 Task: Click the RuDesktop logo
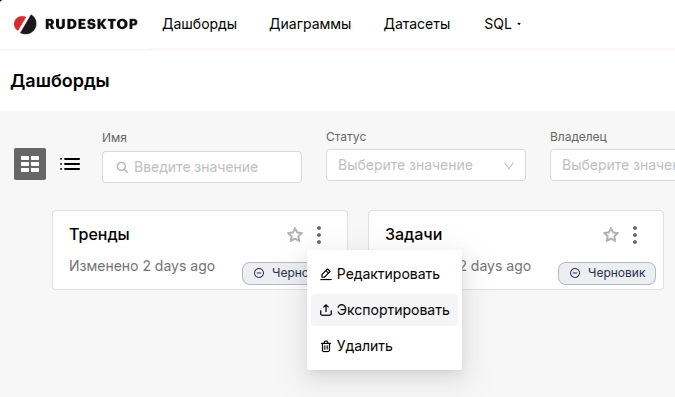76,24
